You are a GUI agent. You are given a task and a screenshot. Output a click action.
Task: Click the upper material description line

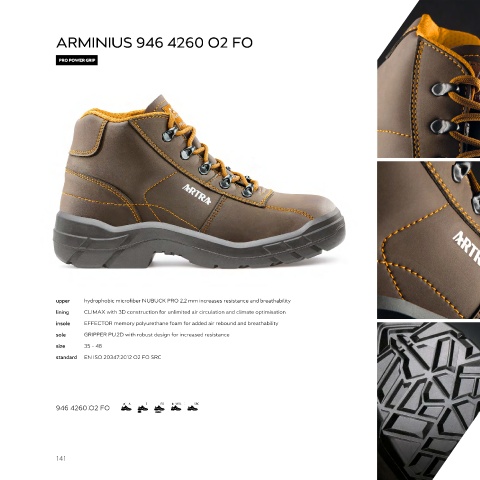point(187,301)
